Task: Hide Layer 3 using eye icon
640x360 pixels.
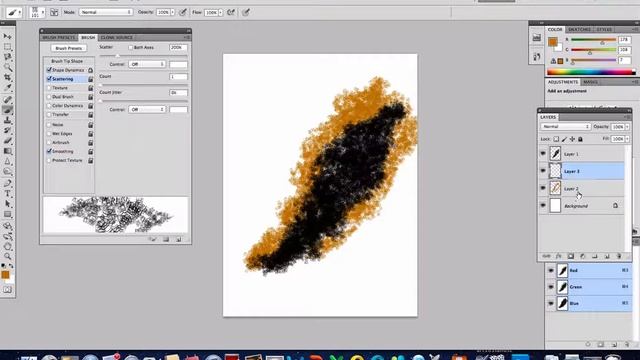Action: [x=543, y=171]
